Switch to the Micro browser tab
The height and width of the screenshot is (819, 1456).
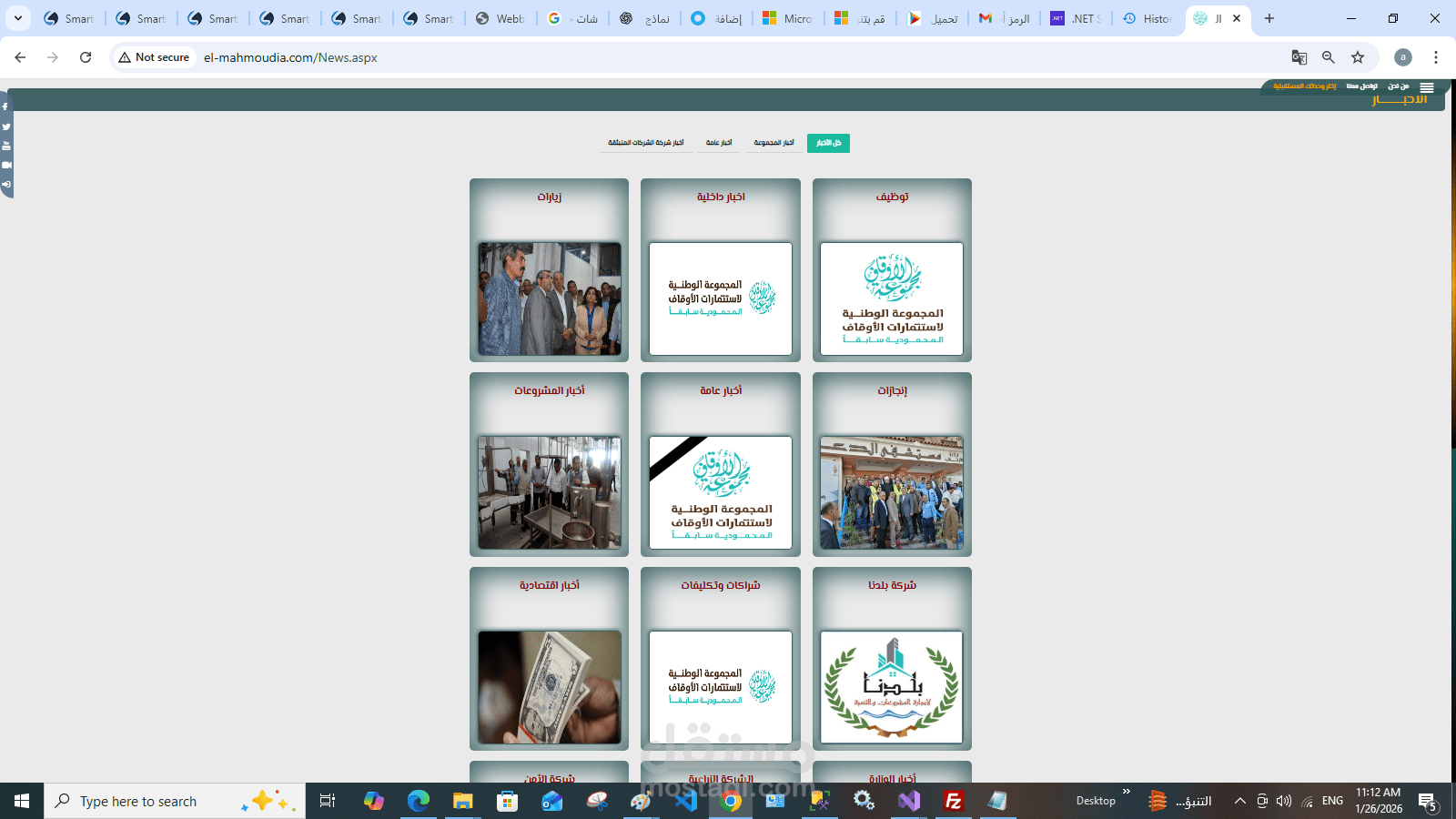pyautogui.click(x=789, y=18)
